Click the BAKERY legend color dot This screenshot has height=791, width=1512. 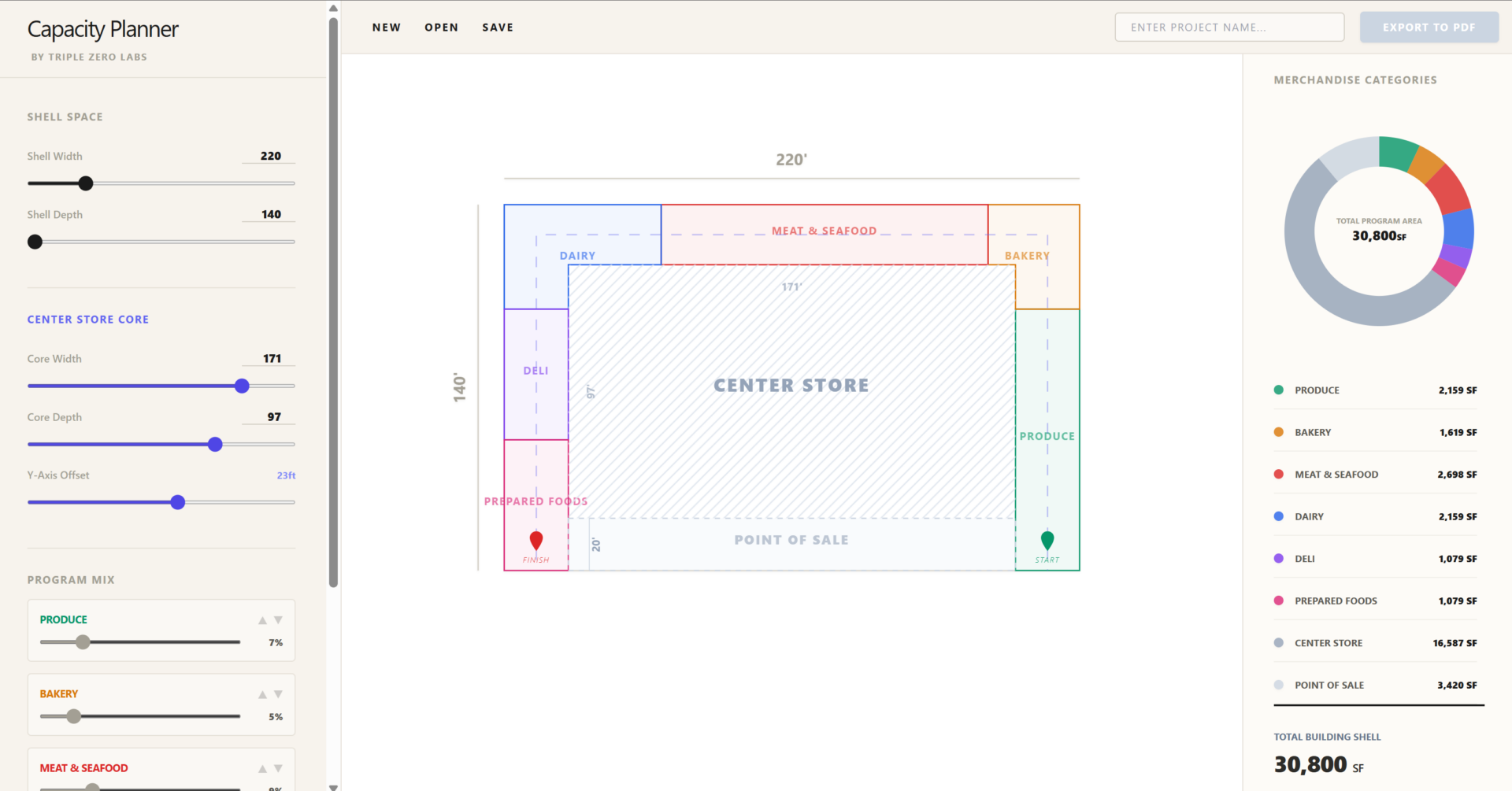(x=1278, y=432)
